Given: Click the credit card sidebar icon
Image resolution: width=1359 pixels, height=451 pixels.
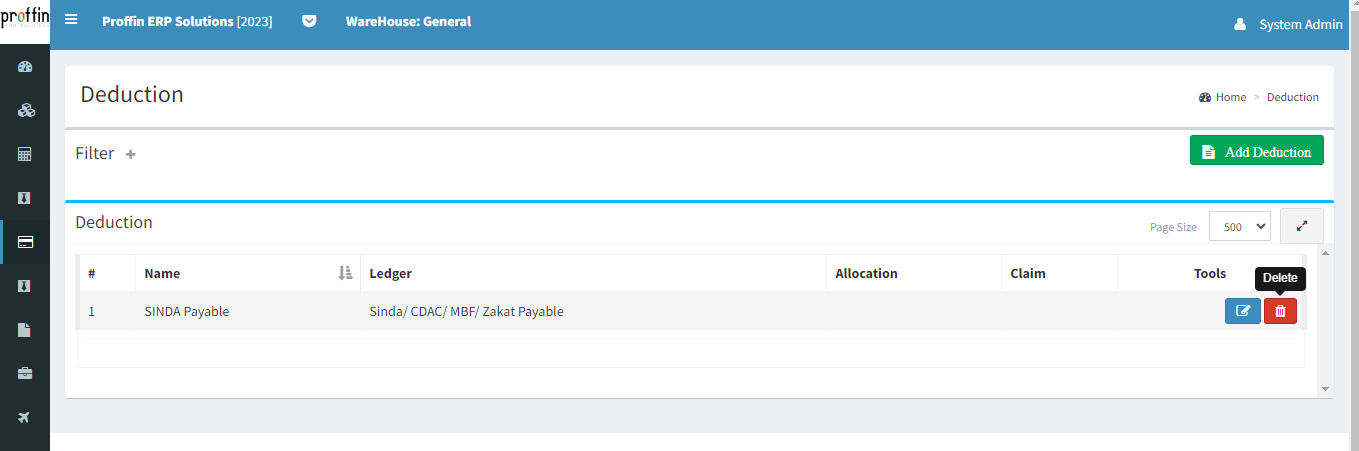Looking at the screenshot, I should [x=25, y=241].
